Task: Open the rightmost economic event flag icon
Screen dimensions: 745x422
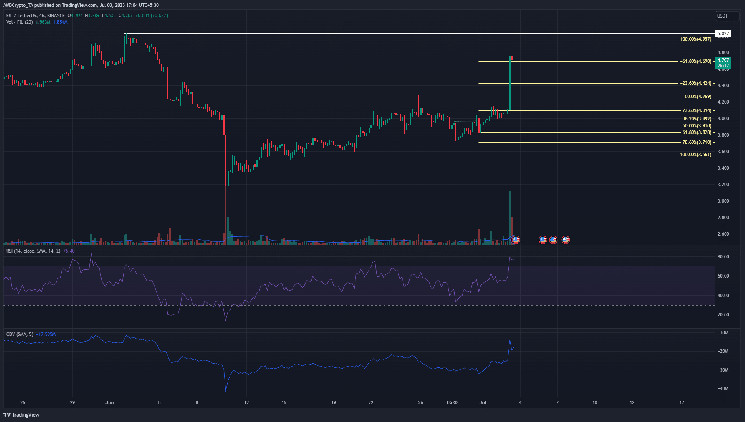Action: (565, 240)
